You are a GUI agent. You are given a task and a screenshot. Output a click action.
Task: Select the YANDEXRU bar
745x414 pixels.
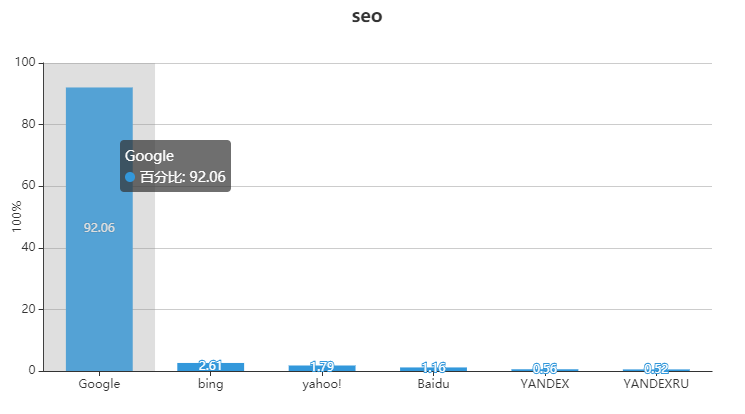[656, 370]
